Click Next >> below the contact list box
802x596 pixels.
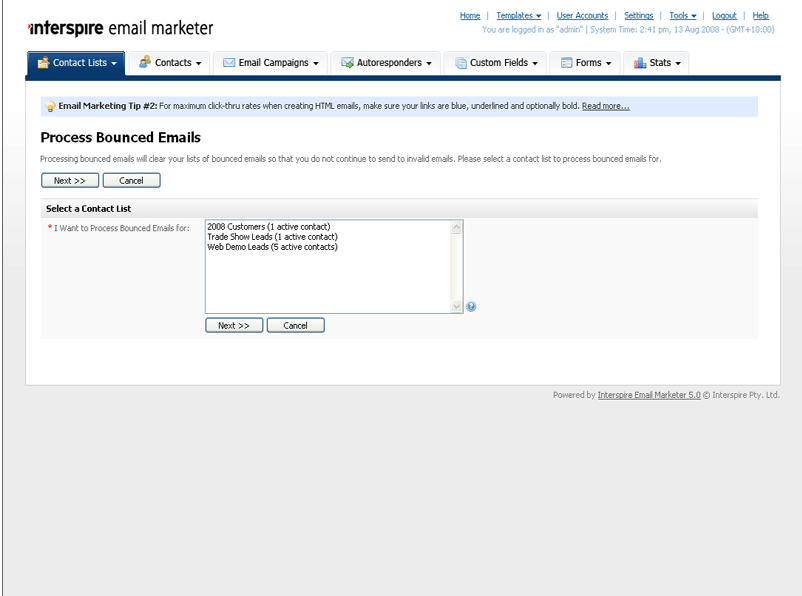234,325
